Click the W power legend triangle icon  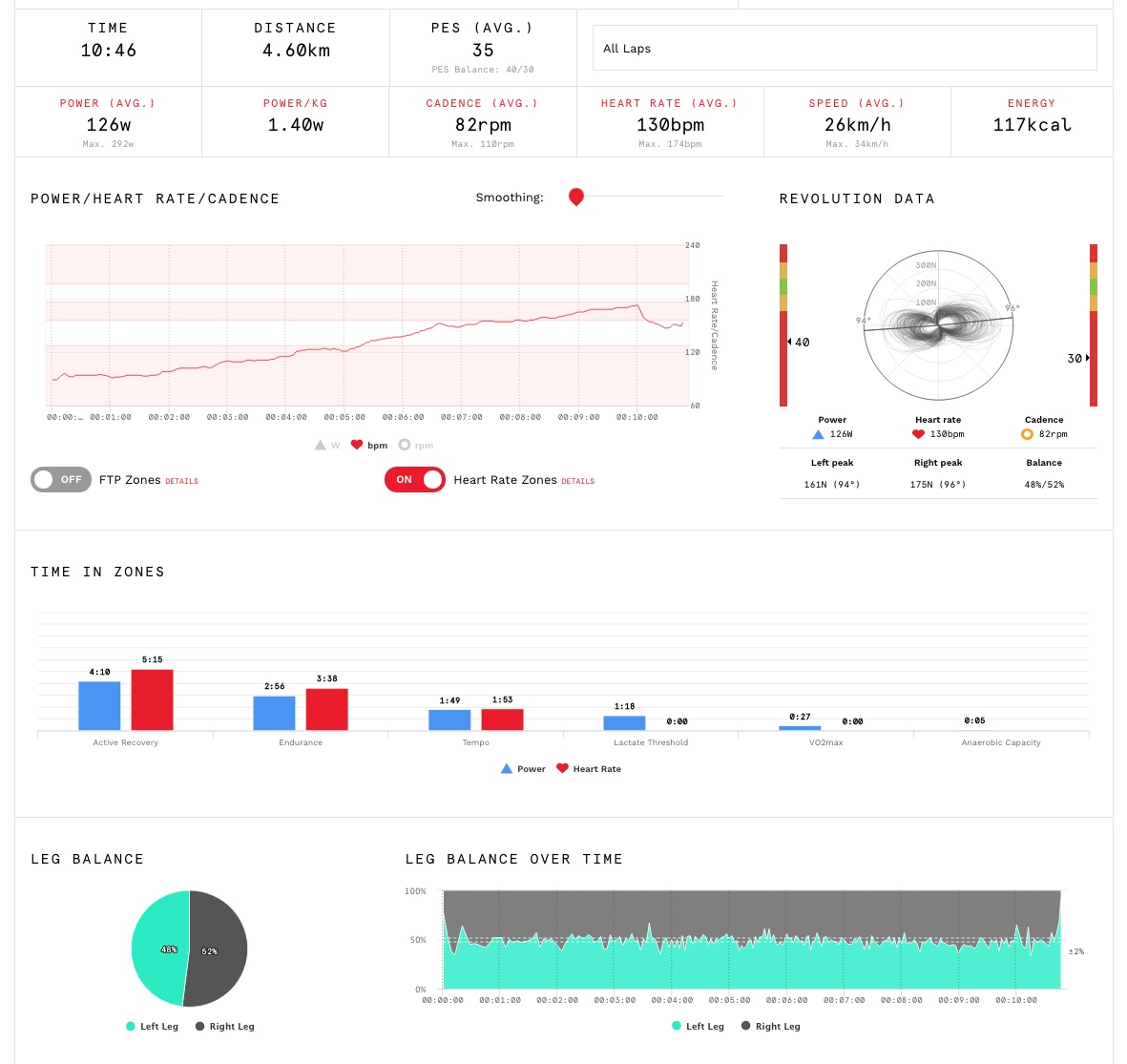click(x=321, y=446)
